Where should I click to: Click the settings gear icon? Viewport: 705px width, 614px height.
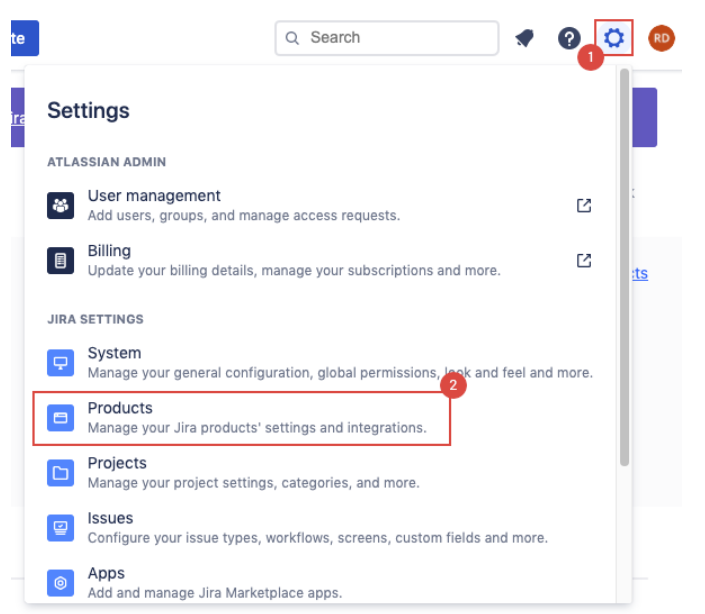(x=614, y=39)
